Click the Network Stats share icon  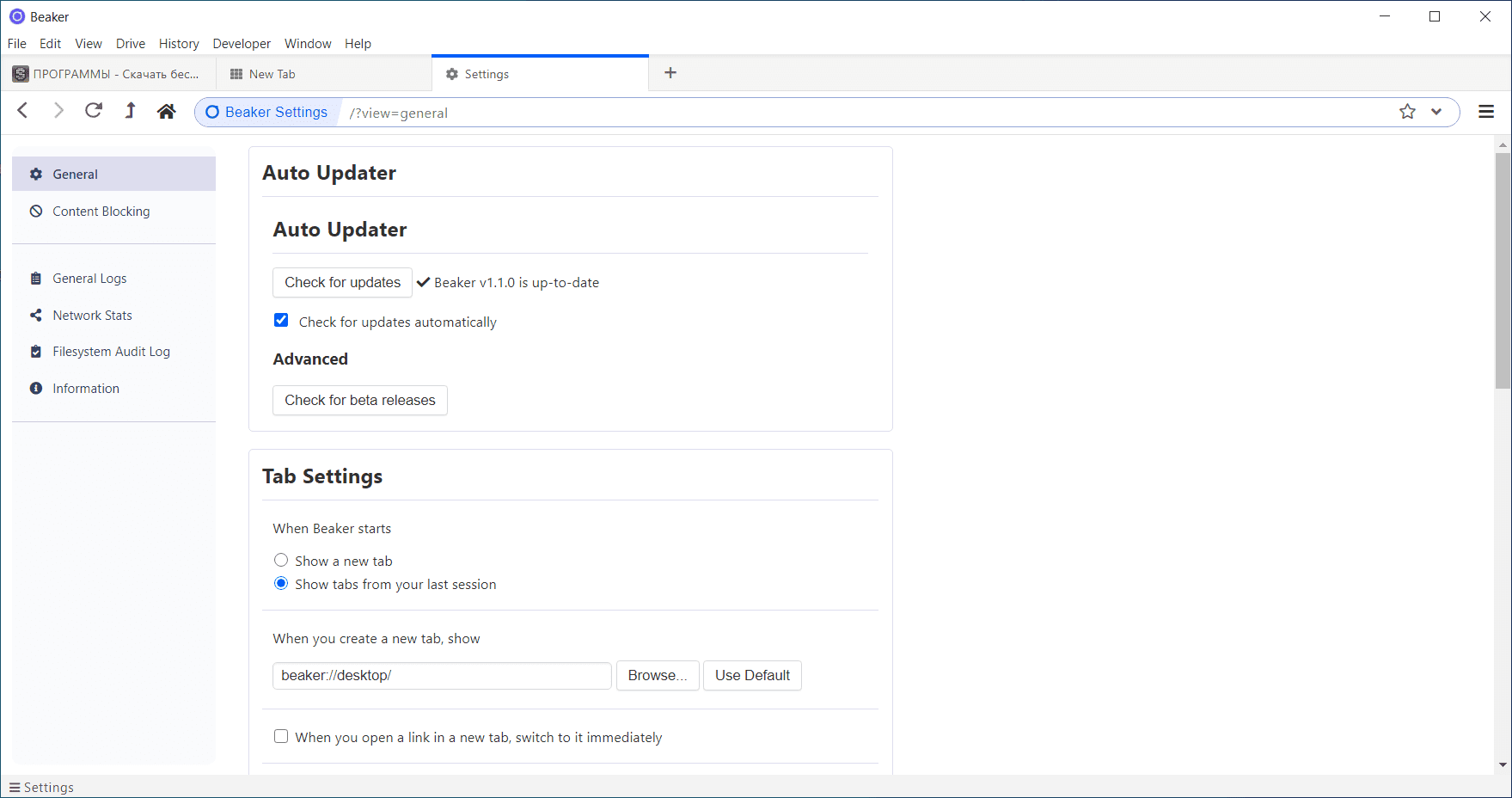(36, 316)
